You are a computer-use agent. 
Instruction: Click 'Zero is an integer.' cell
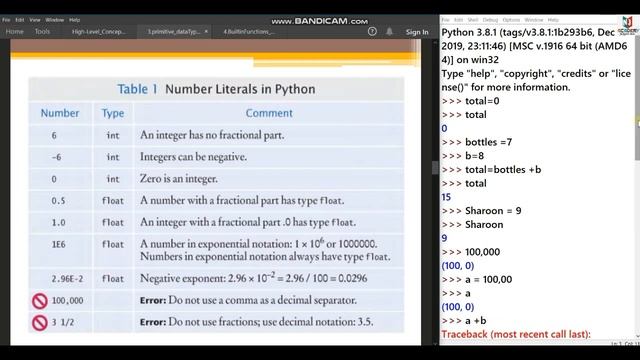tap(179, 179)
